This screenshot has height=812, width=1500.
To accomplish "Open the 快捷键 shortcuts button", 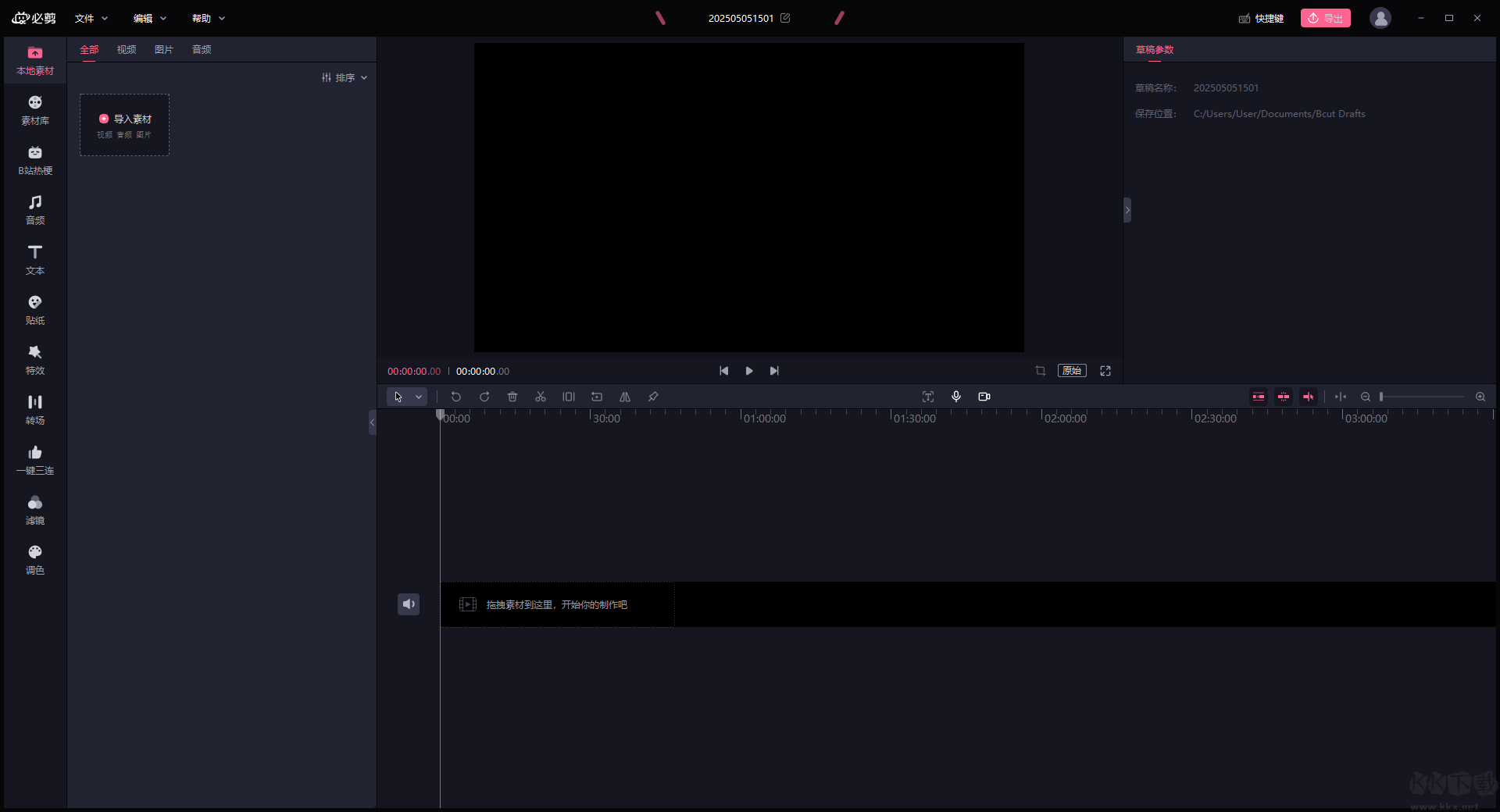I will pos(1262,18).
